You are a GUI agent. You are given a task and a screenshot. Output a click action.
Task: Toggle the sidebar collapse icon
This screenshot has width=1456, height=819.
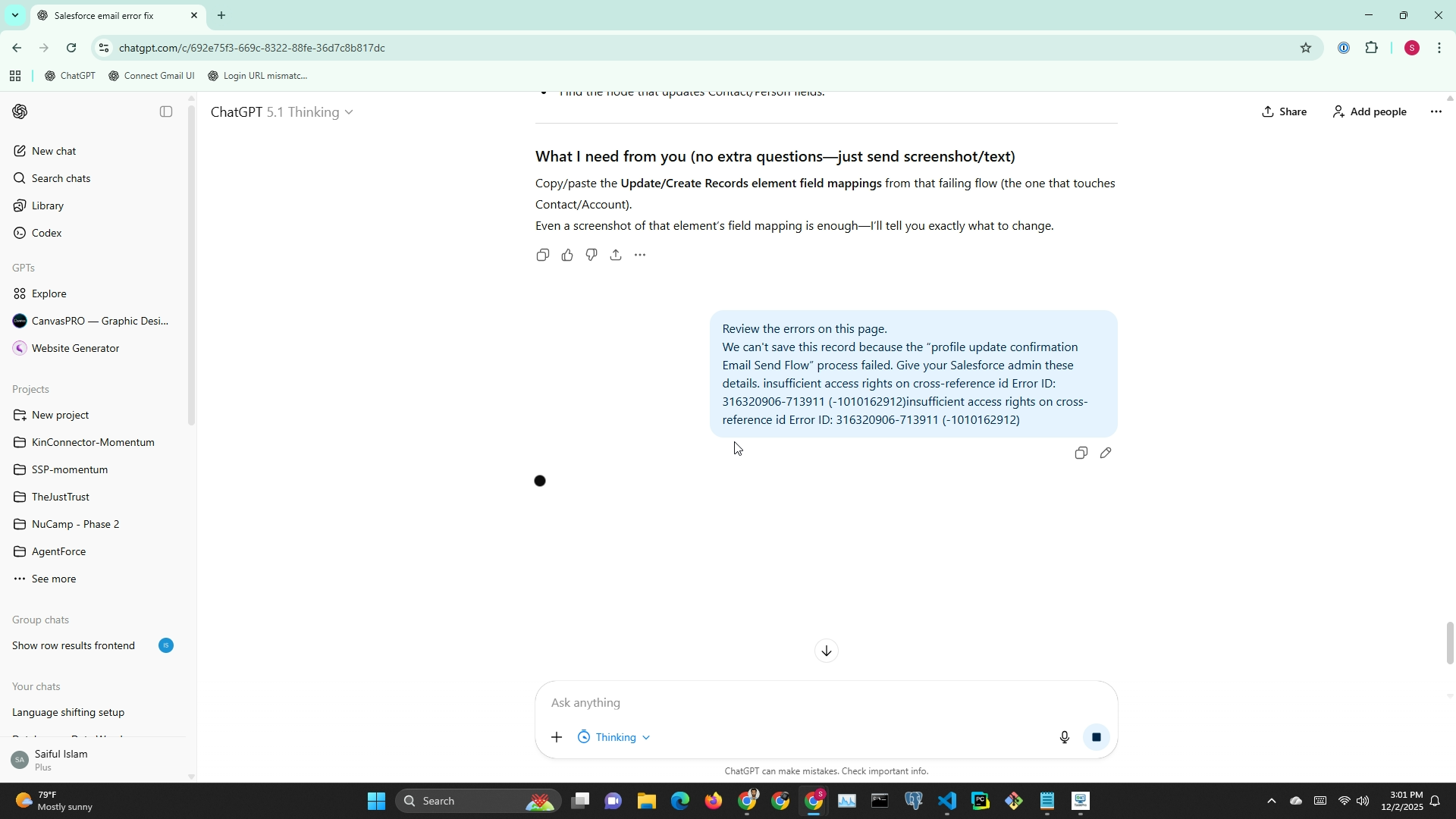(166, 112)
